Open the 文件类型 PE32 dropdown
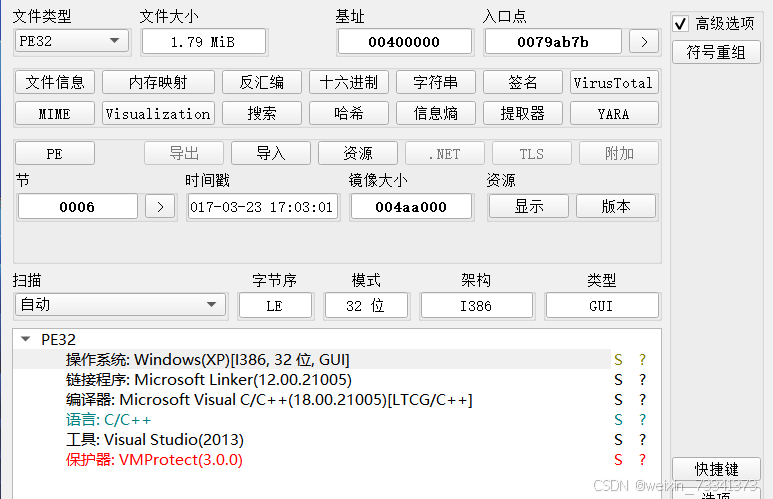Screen dimensions: 773x499 pos(72,41)
